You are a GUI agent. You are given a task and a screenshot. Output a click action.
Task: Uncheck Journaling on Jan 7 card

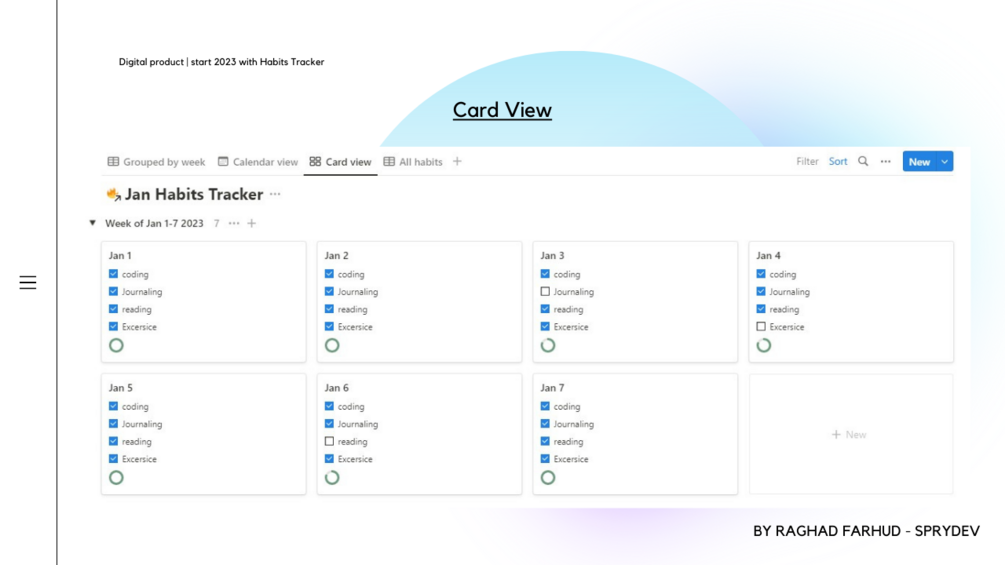click(545, 423)
